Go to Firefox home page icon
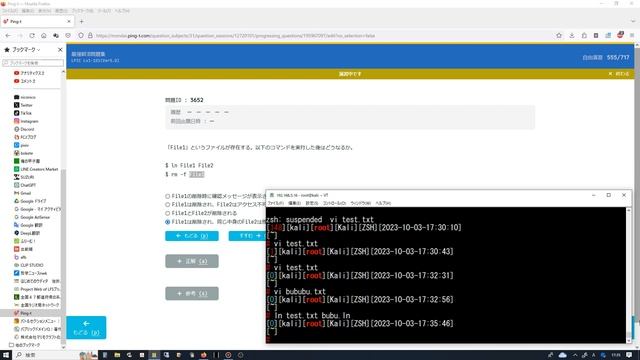The image size is (640, 360). [44, 36]
